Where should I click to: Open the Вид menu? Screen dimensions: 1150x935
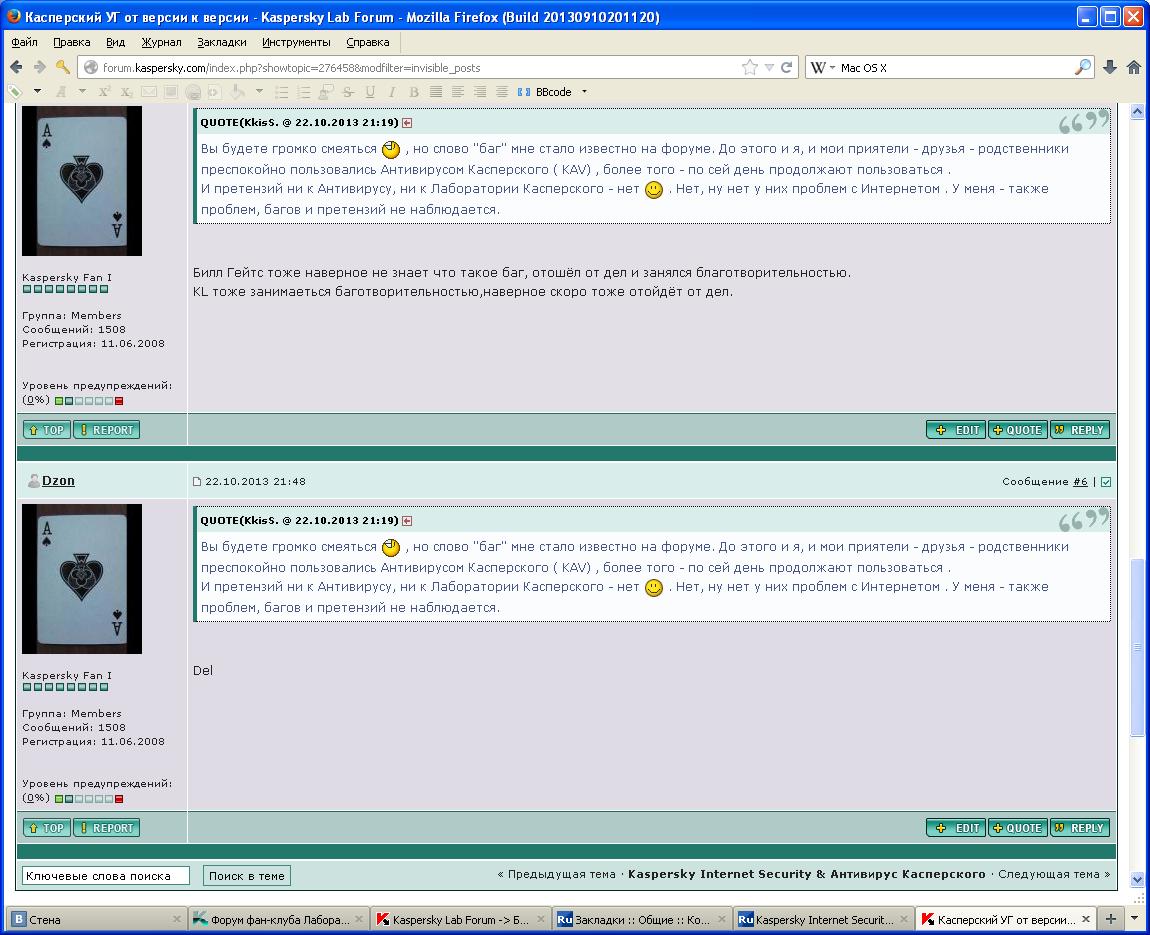point(115,42)
